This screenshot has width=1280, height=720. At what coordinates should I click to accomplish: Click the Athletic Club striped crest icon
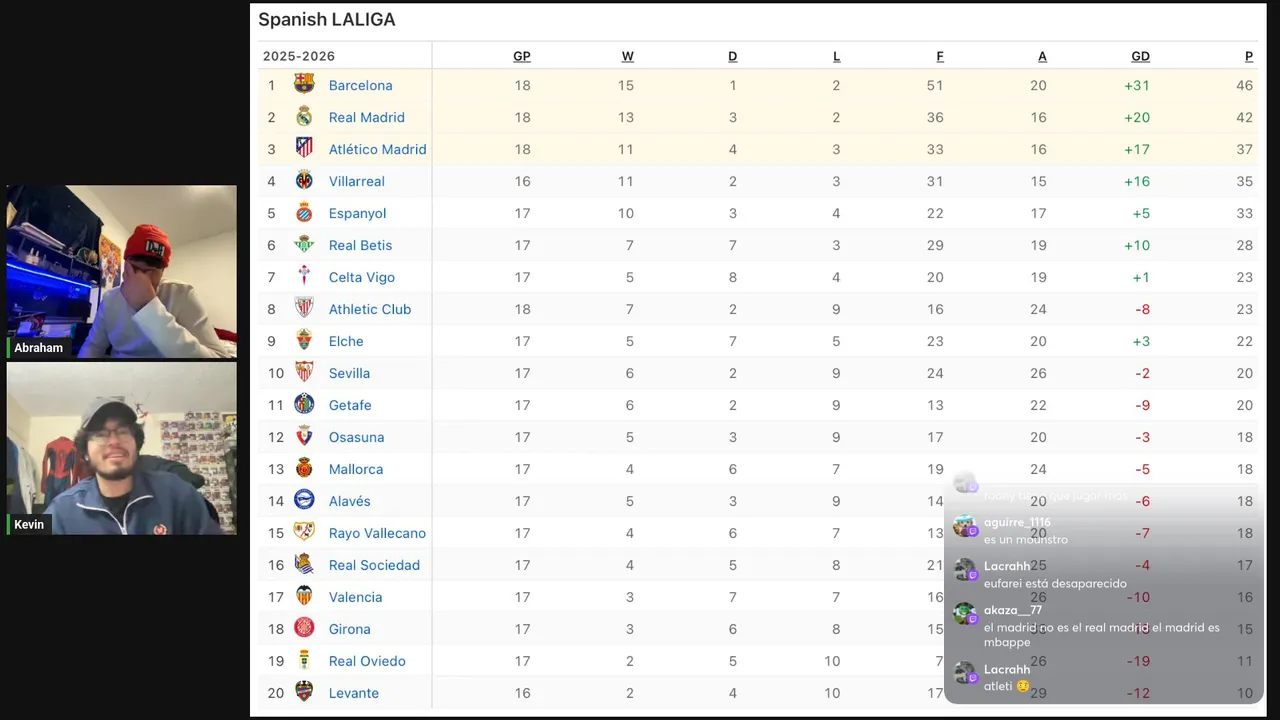304,309
